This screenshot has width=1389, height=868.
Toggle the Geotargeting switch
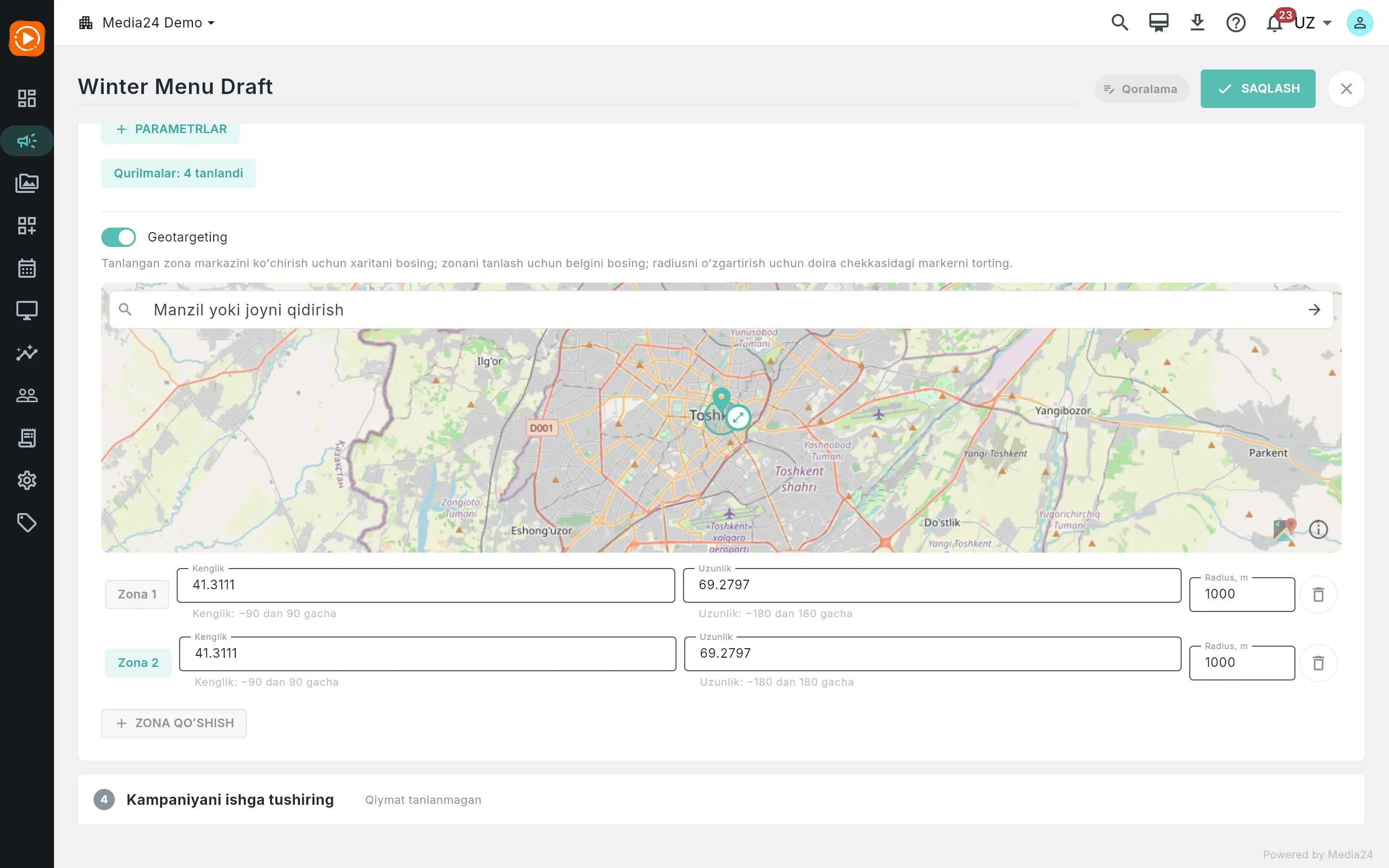coord(119,237)
